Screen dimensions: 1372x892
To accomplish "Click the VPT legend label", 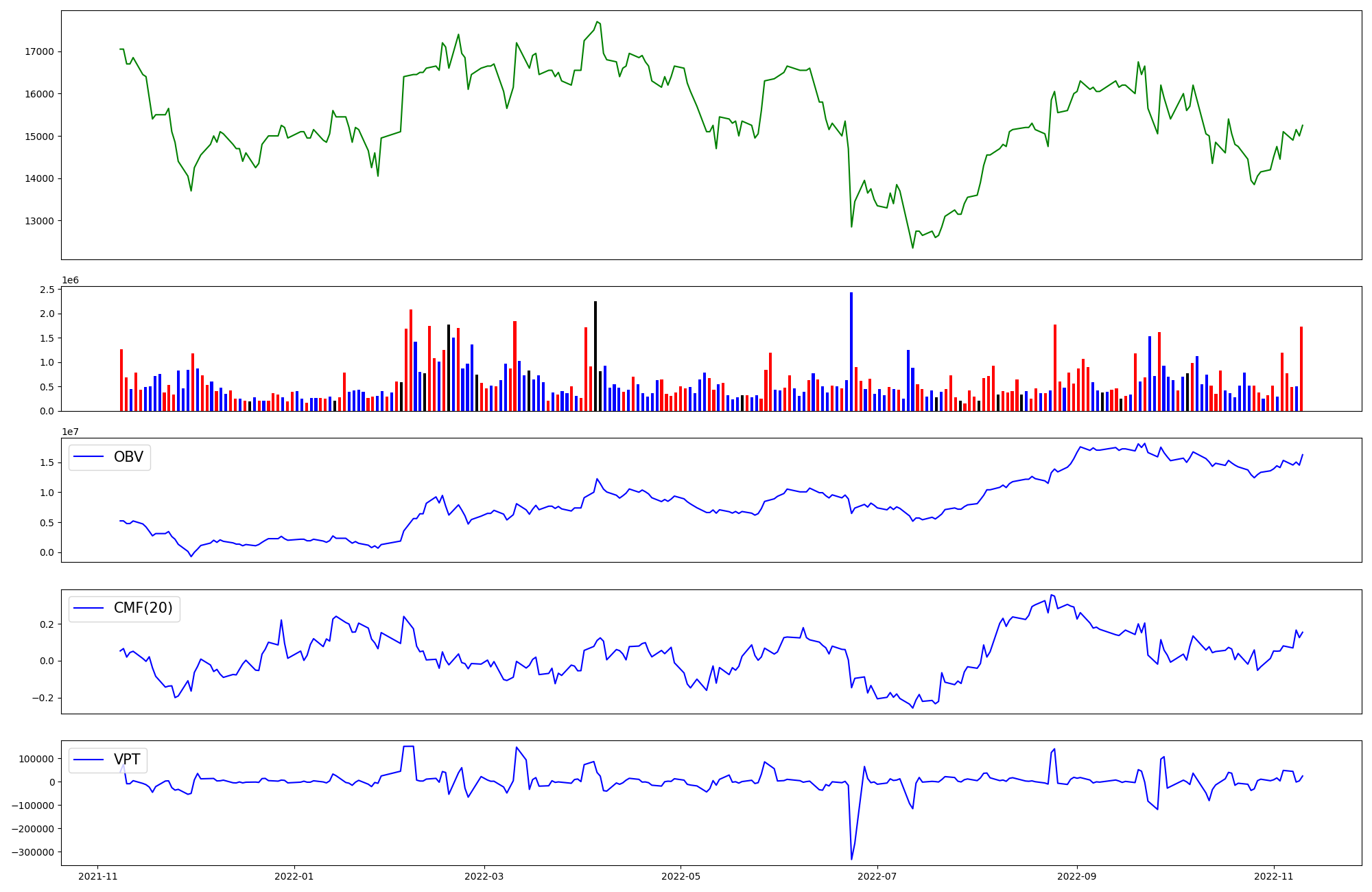I will tap(127, 760).
